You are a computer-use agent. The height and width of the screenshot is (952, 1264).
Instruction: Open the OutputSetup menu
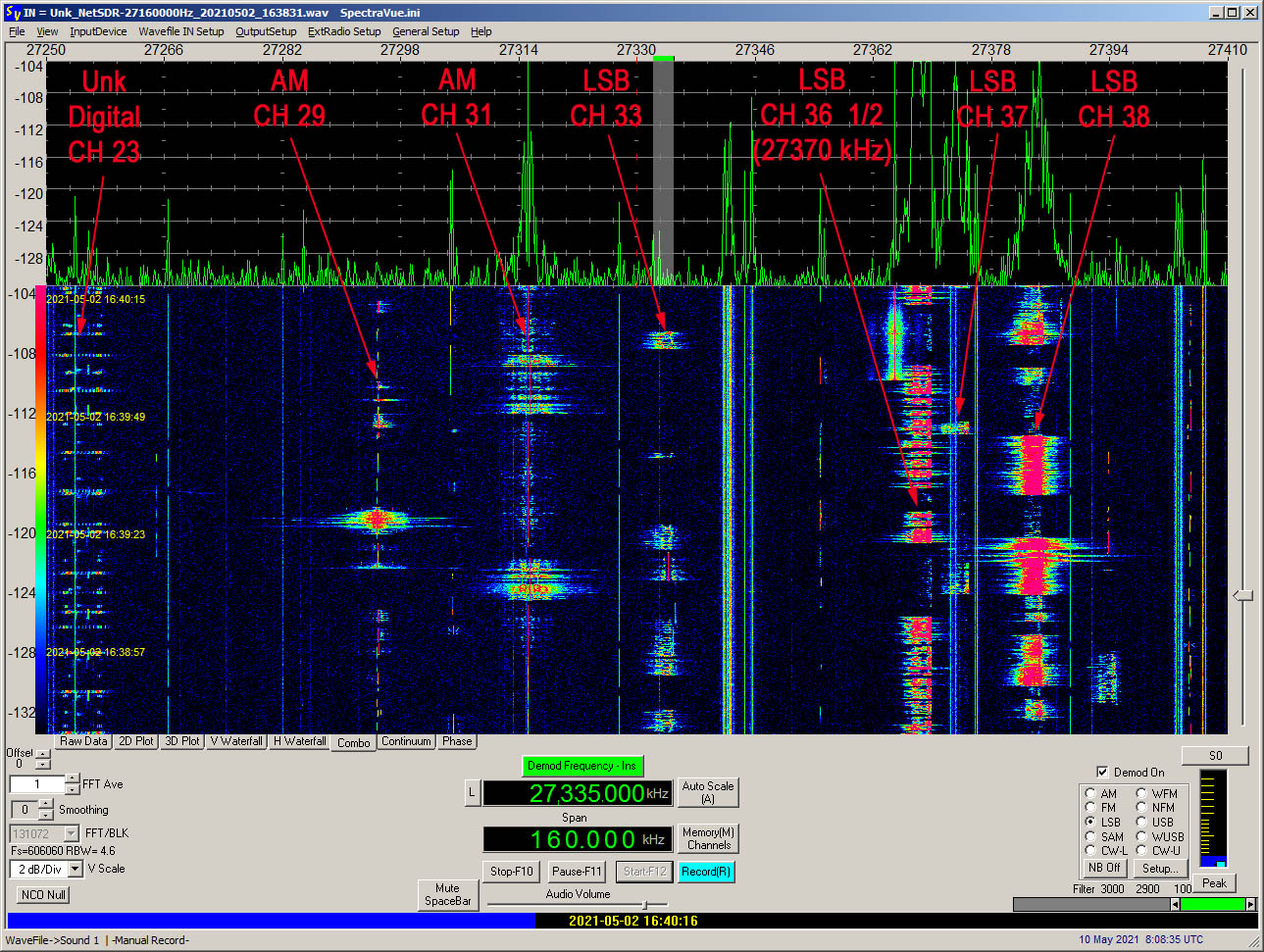pos(266,31)
